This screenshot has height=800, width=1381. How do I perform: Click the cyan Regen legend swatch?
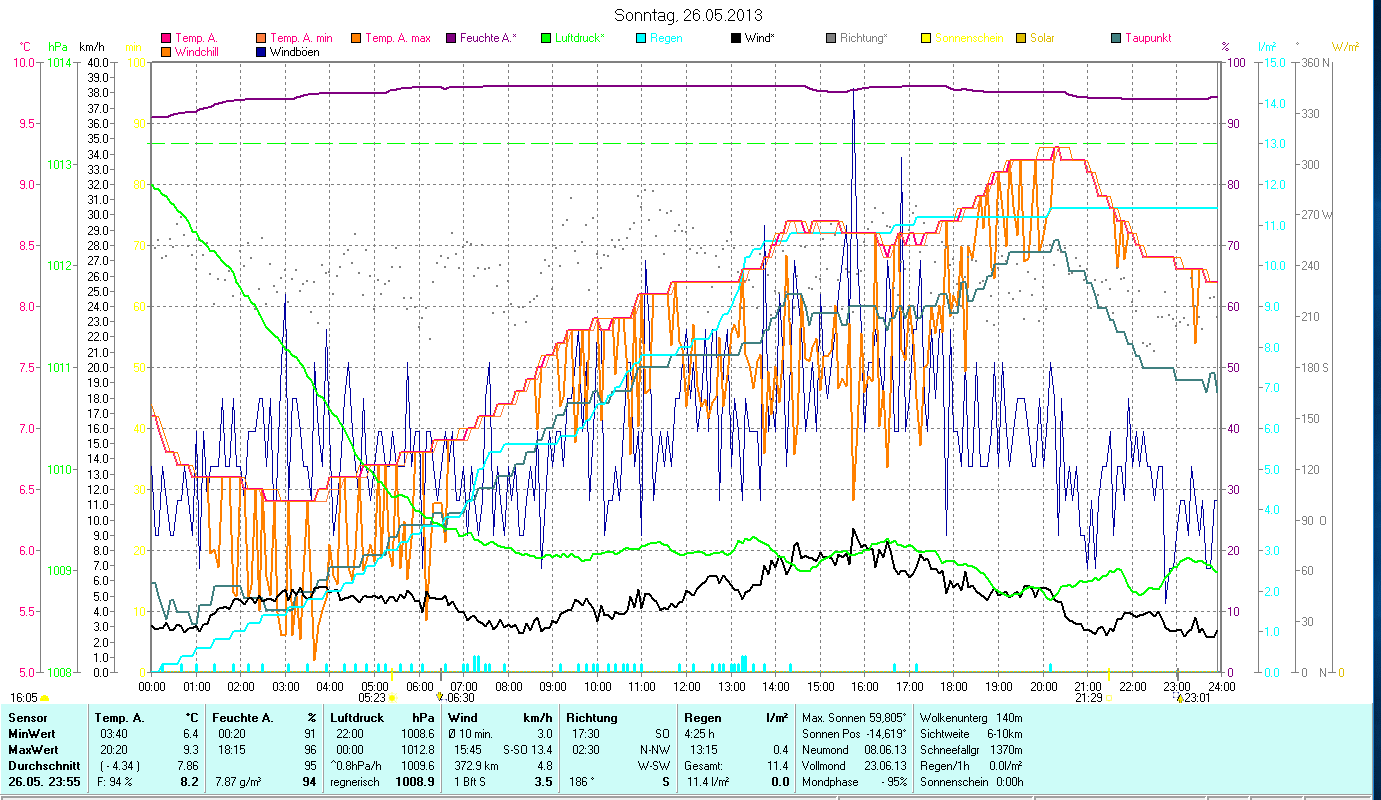642,38
